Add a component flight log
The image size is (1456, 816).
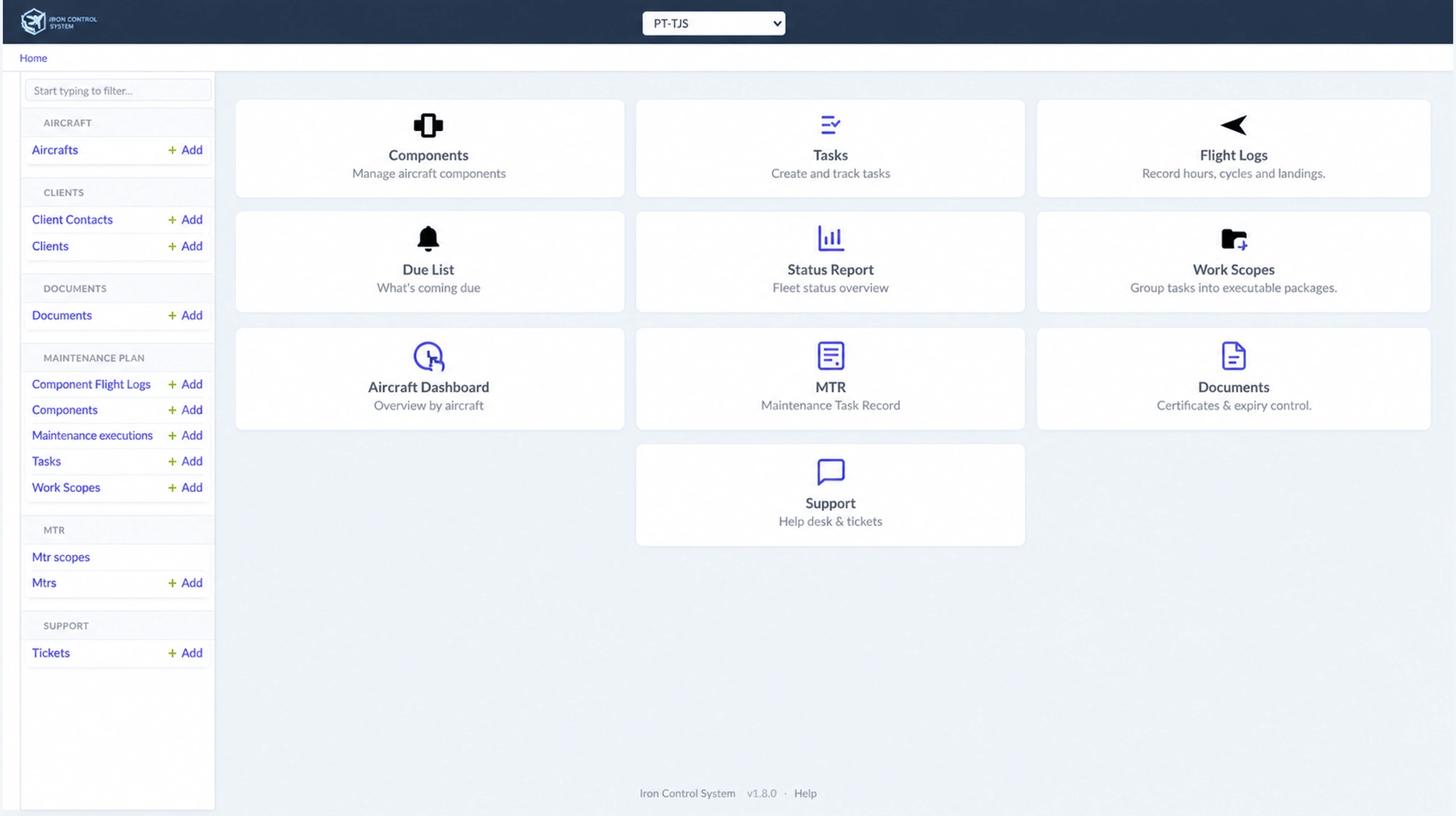[x=185, y=384]
